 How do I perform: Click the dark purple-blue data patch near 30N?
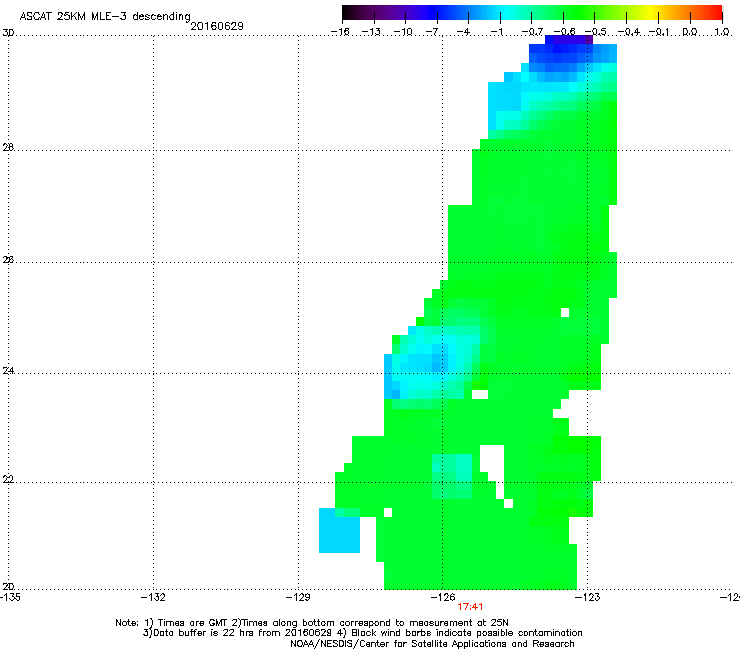pos(568,40)
